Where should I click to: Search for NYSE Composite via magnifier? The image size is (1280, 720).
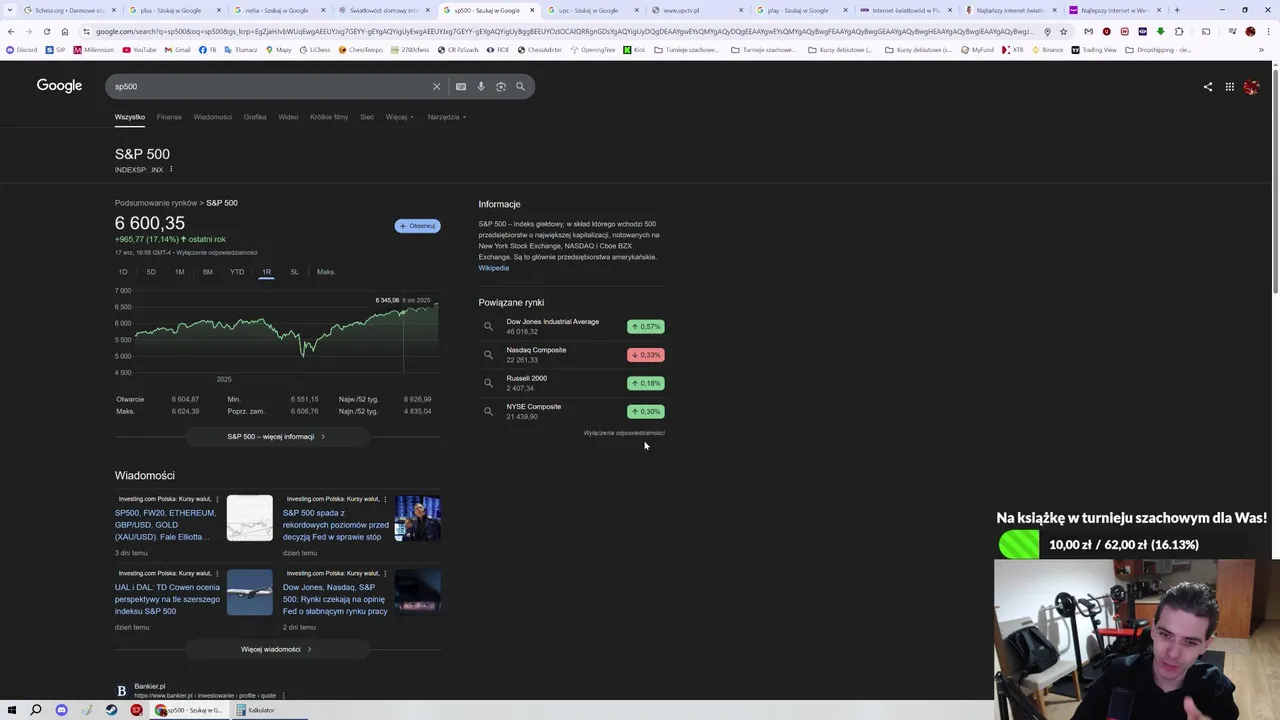tap(488, 411)
